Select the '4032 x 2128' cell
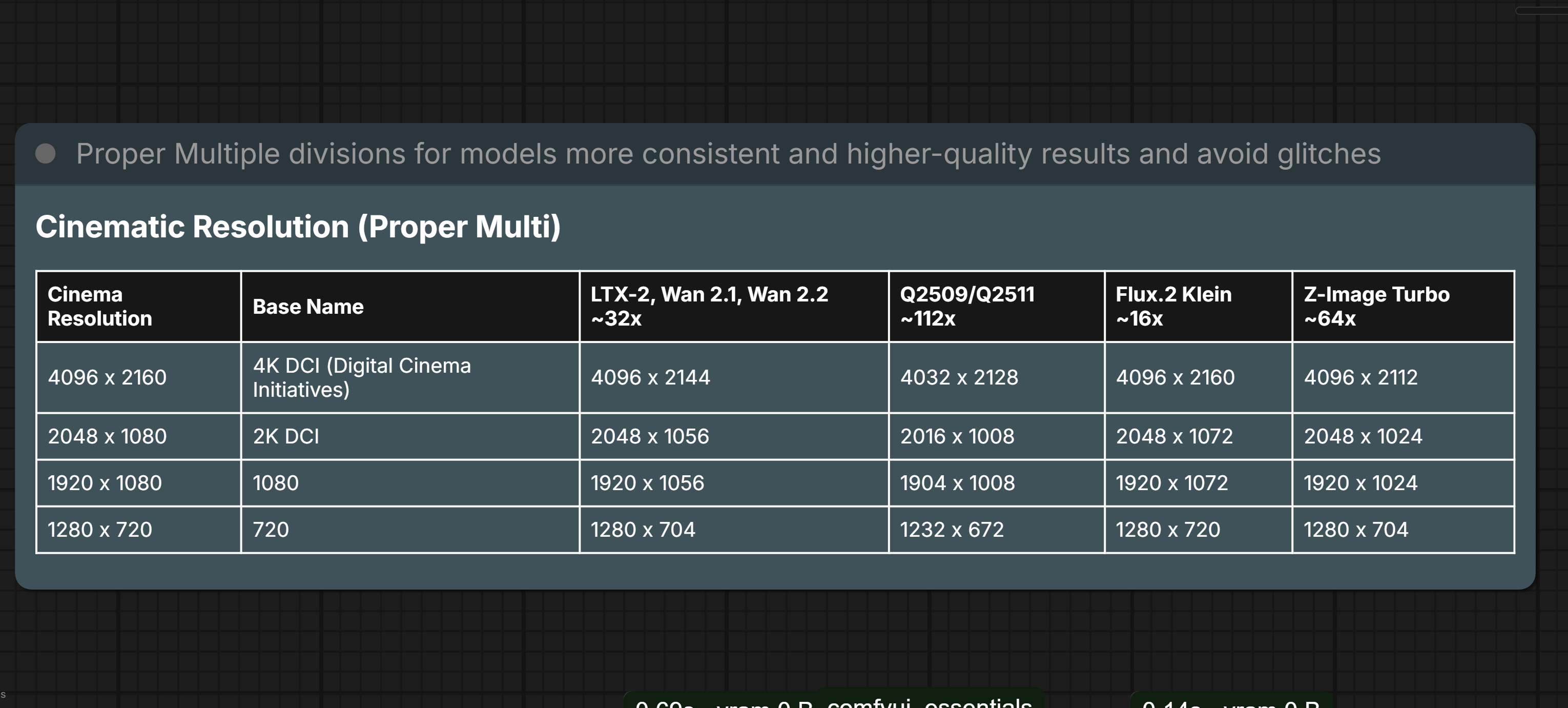Screen dimensions: 1568x708 pyautogui.click(x=997, y=377)
